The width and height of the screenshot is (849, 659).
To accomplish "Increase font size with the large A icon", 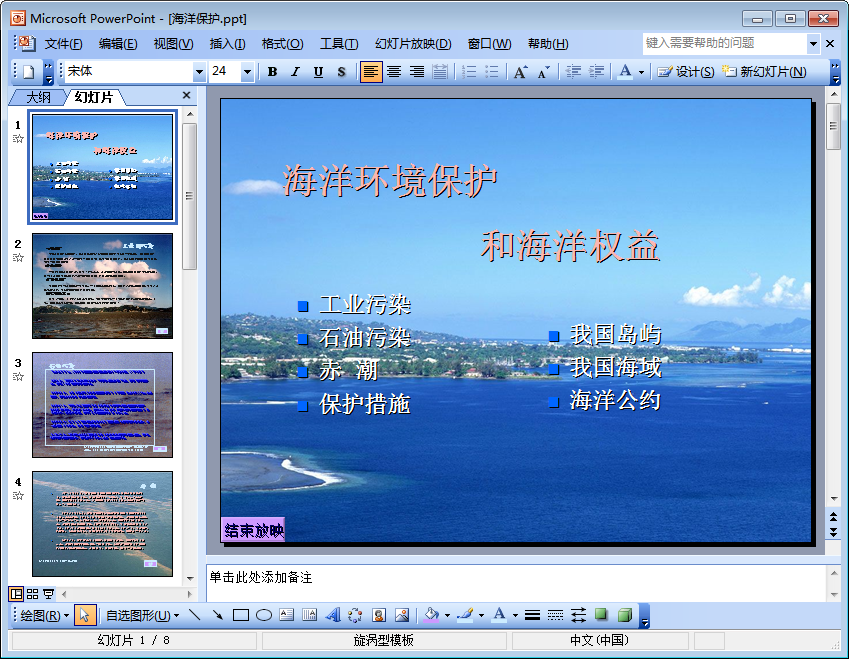I will coord(520,71).
